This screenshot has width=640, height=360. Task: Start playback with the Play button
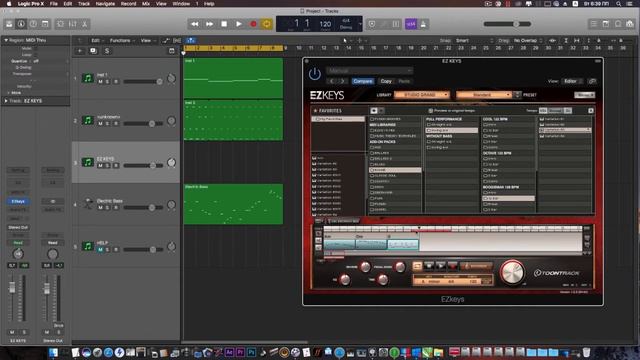(239, 24)
